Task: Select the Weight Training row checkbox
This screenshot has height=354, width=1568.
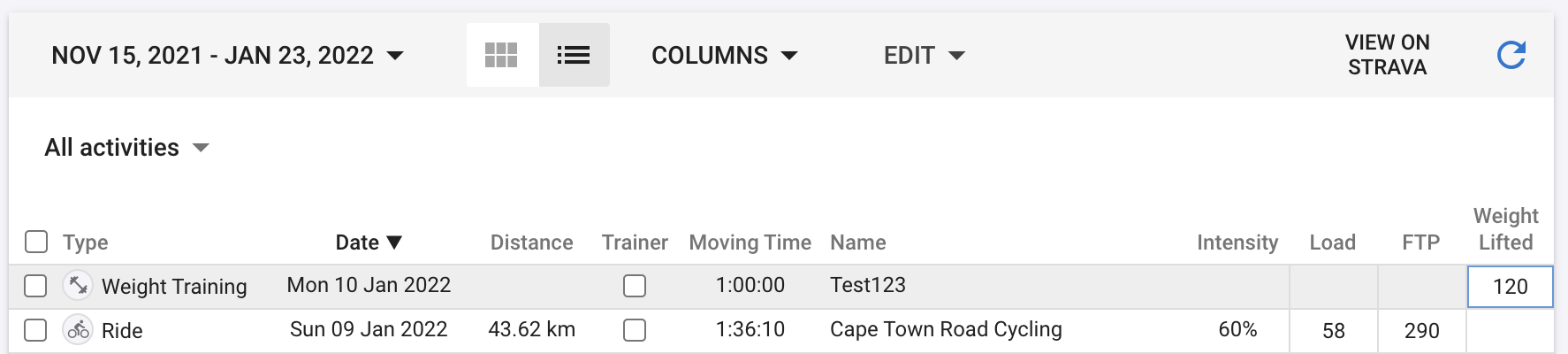Action: (x=35, y=286)
